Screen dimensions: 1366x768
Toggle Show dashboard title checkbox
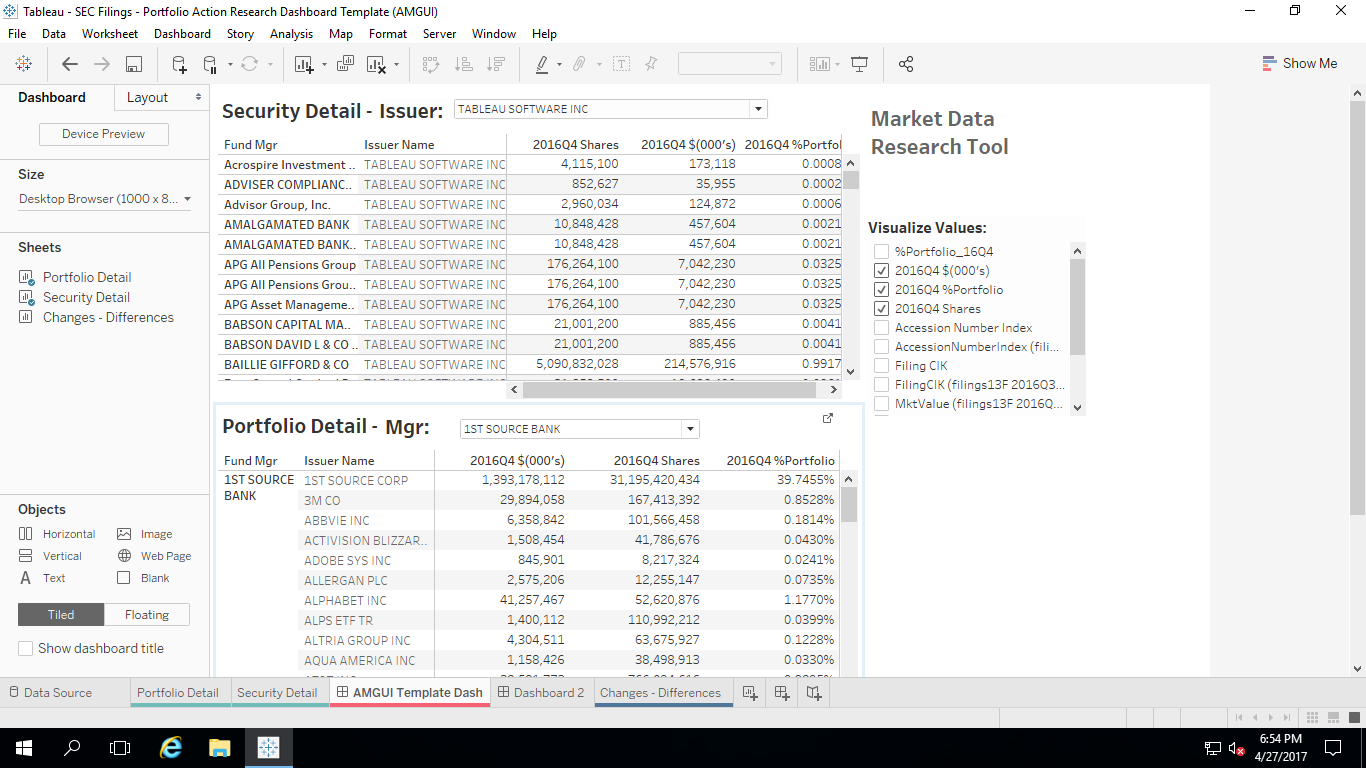pos(26,648)
